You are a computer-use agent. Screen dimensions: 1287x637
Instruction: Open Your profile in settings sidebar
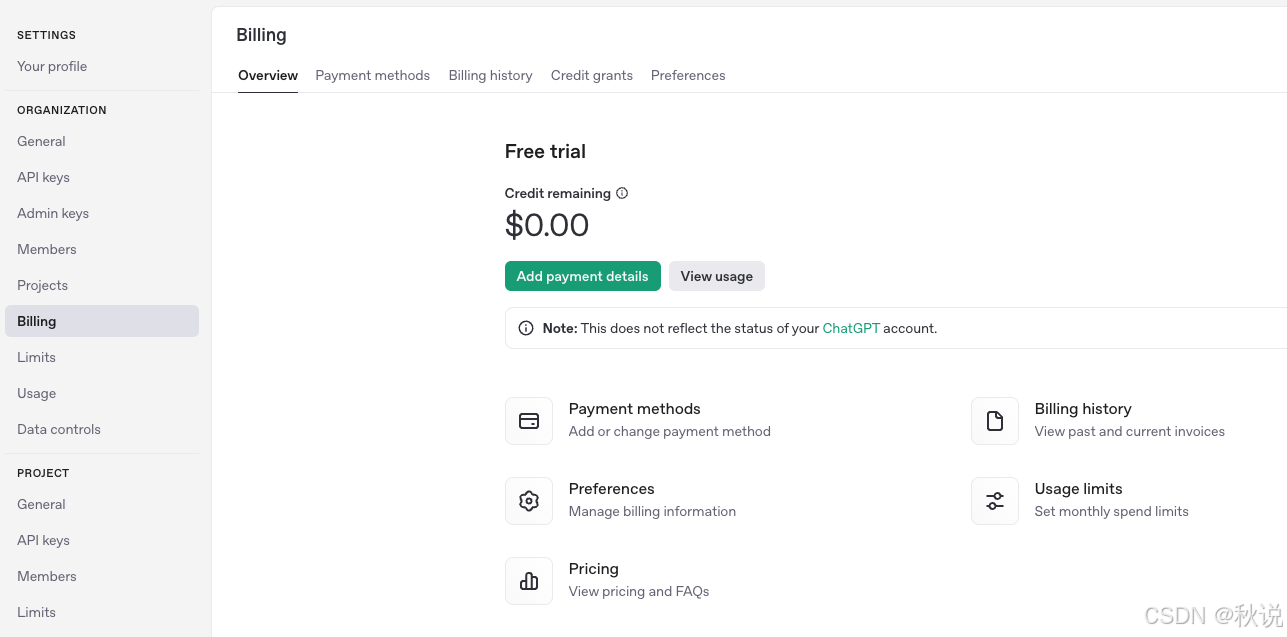coord(52,66)
